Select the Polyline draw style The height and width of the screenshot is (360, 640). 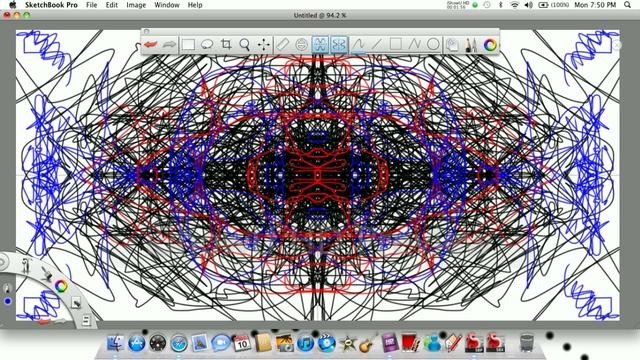point(414,44)
